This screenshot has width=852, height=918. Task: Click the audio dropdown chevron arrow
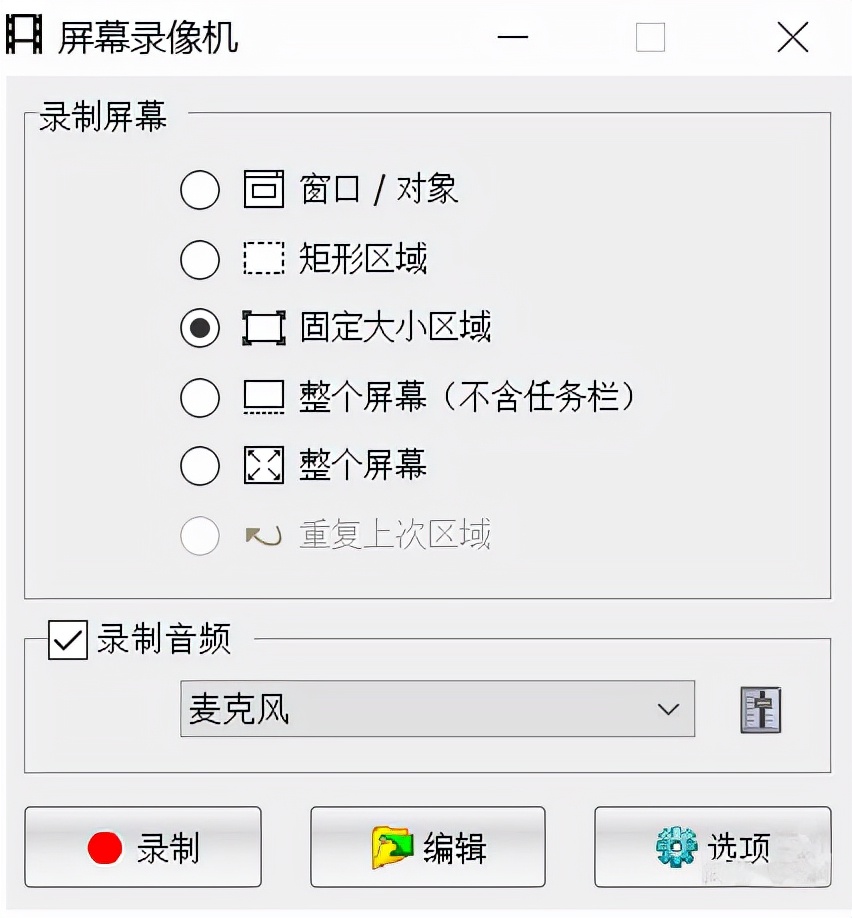[x=668, y=709]
